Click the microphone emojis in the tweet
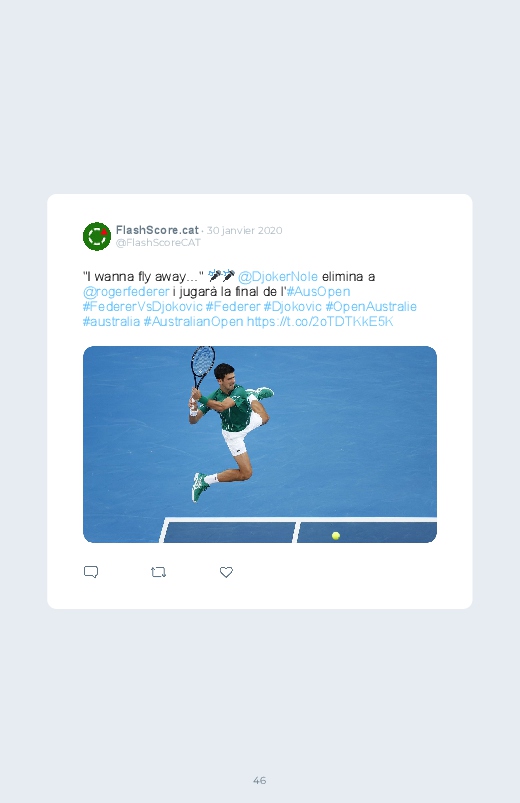The image size is (520, 803). point(221,276)
